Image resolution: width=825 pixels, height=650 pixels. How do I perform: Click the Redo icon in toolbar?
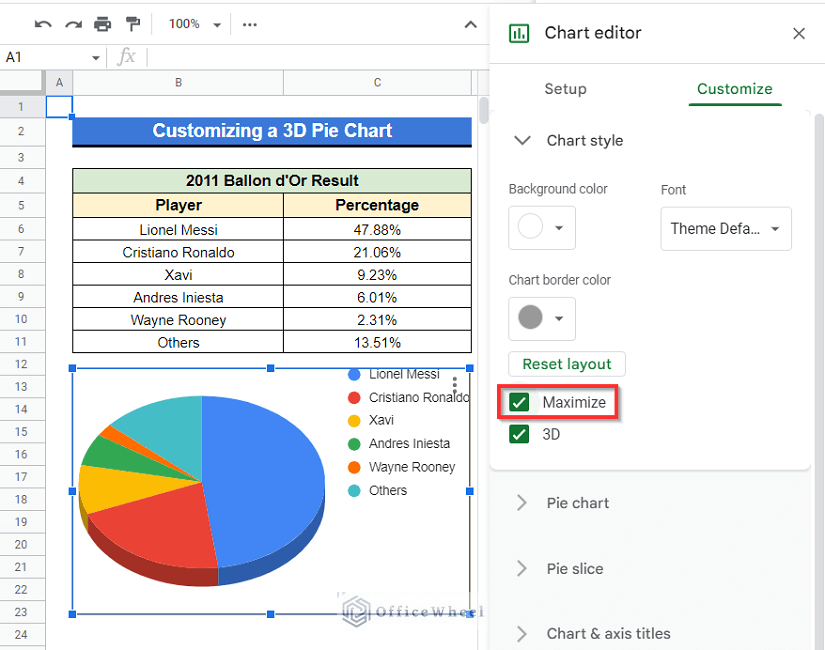pyautogui.click(x=72, y=24)
